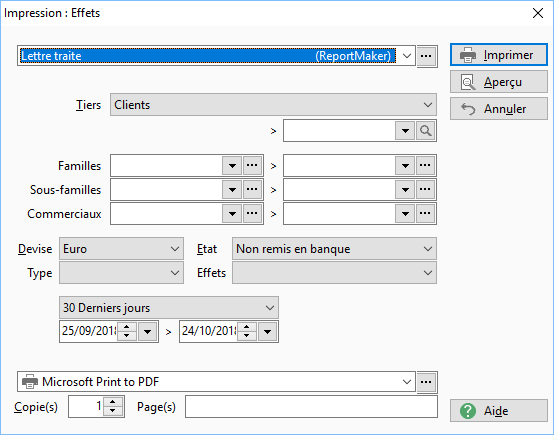Click the Imprimer printer button
The image size is (554, 435).
pos(499,55)
